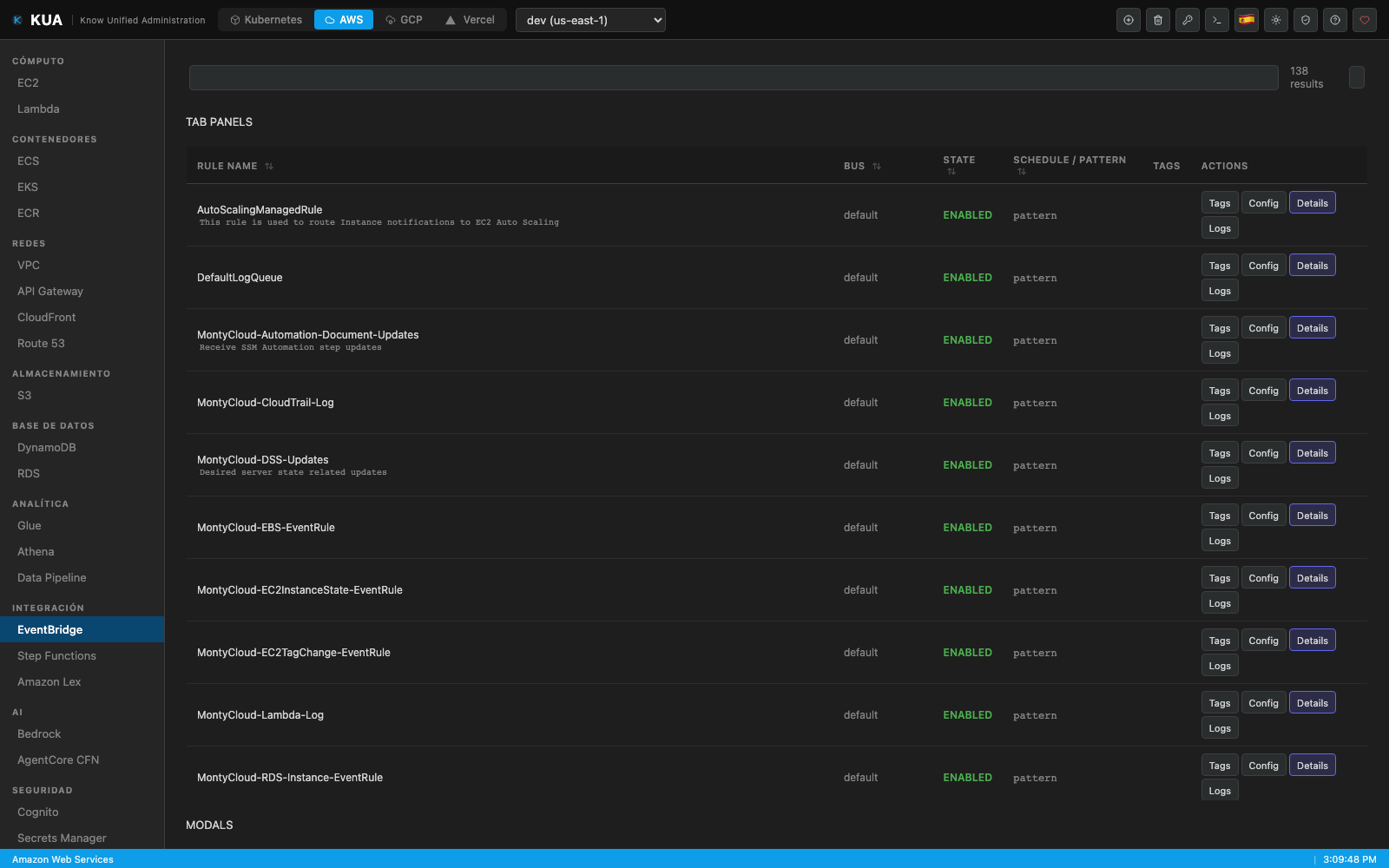The image size is (1389, 868).
Task: Open Amazon Lex in the sidebar
Action: pyautogui.click(x=82, y=682)
